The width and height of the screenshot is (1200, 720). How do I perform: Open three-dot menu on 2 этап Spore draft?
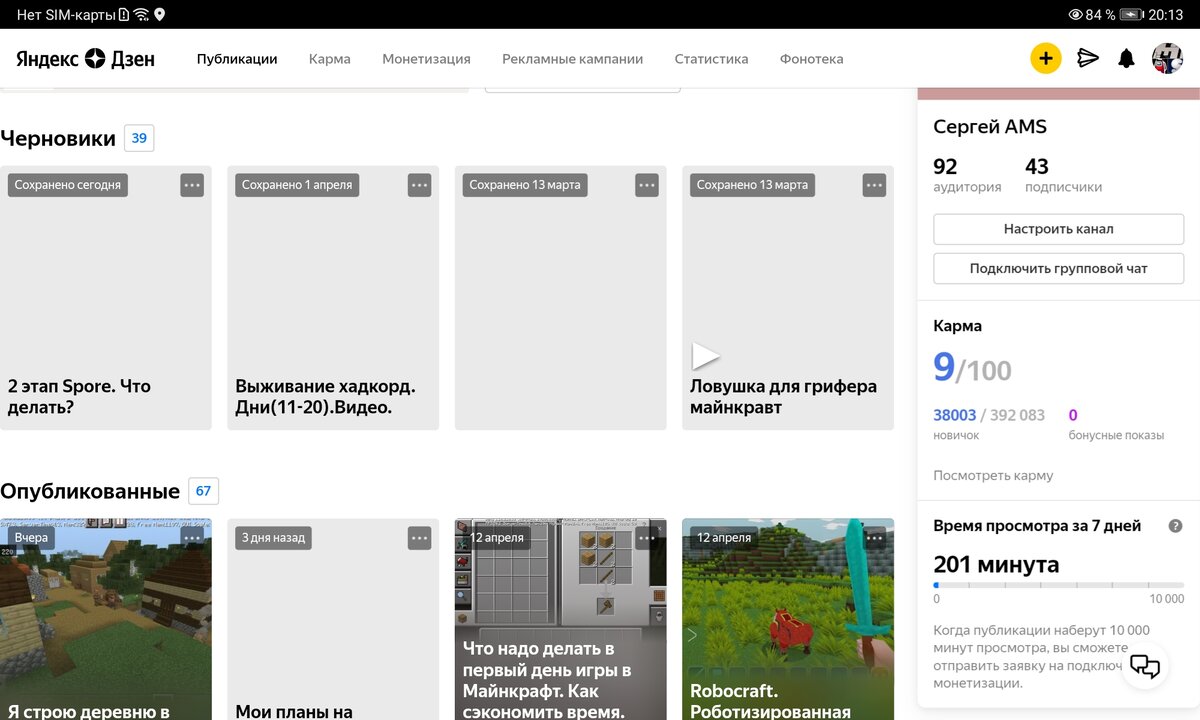(192, 185)
